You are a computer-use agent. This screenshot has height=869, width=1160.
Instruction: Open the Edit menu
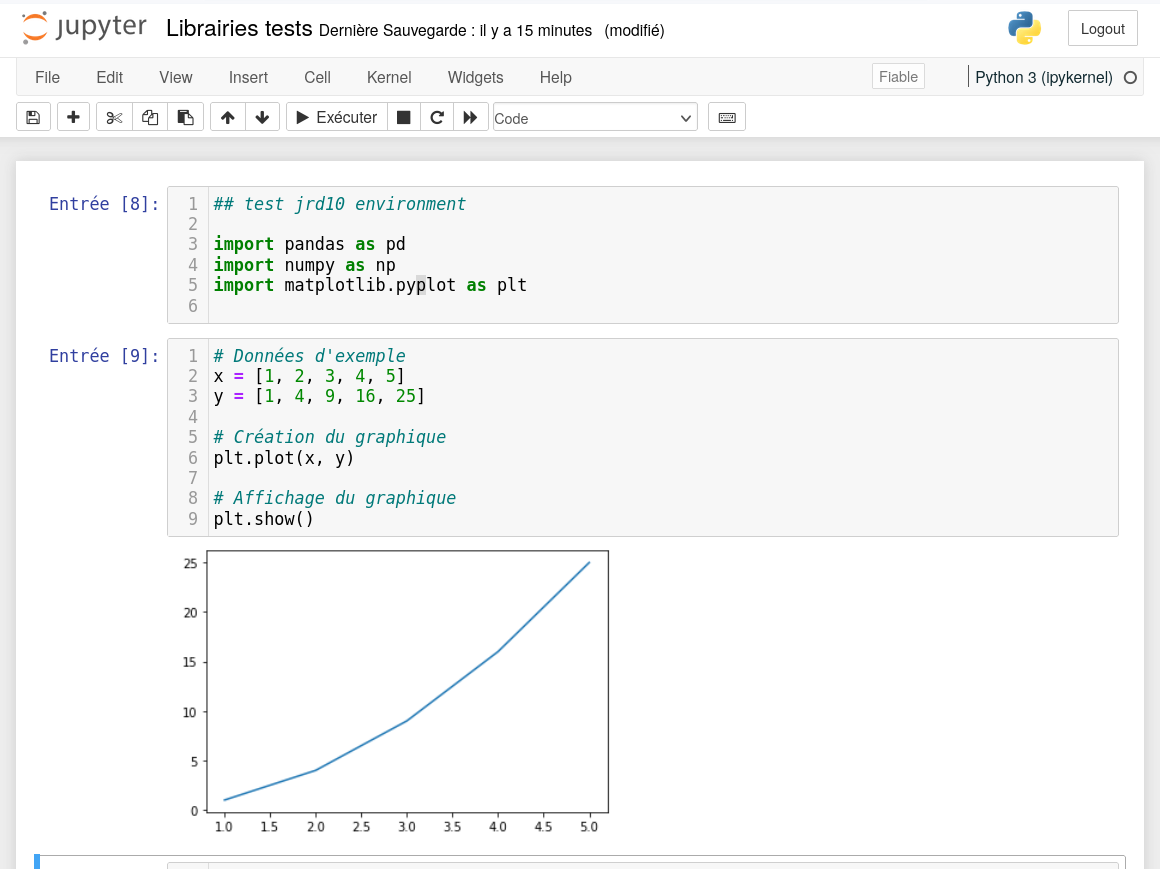(109, 78)
